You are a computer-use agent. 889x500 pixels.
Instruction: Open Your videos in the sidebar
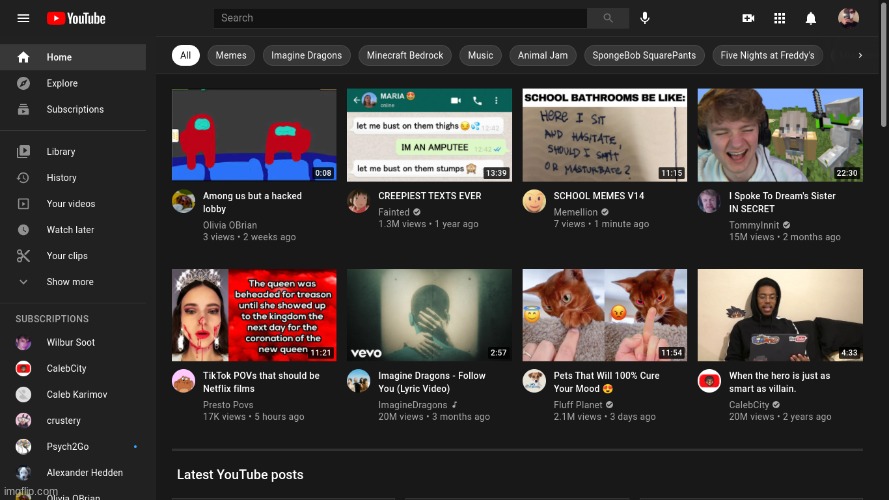point(73,204)
